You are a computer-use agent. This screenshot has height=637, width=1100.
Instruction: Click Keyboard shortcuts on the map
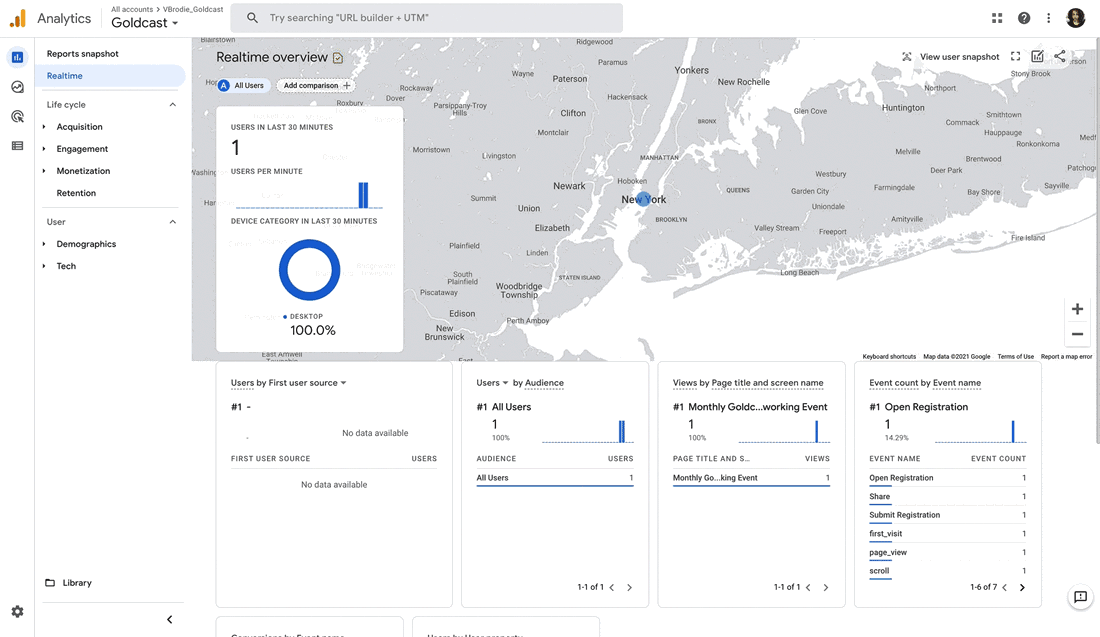[889, 356]
